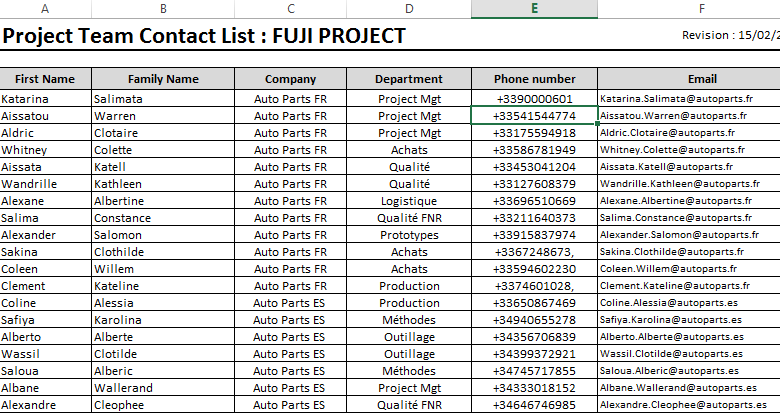Click phone number +33586781949
This screenshot has width=780, height=413.
point(534,150)
